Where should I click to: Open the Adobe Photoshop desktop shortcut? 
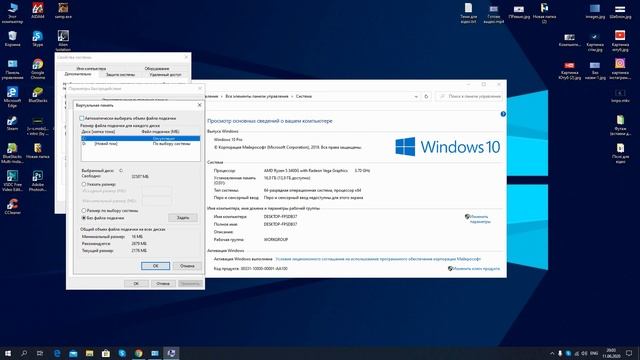coord(38,181)
